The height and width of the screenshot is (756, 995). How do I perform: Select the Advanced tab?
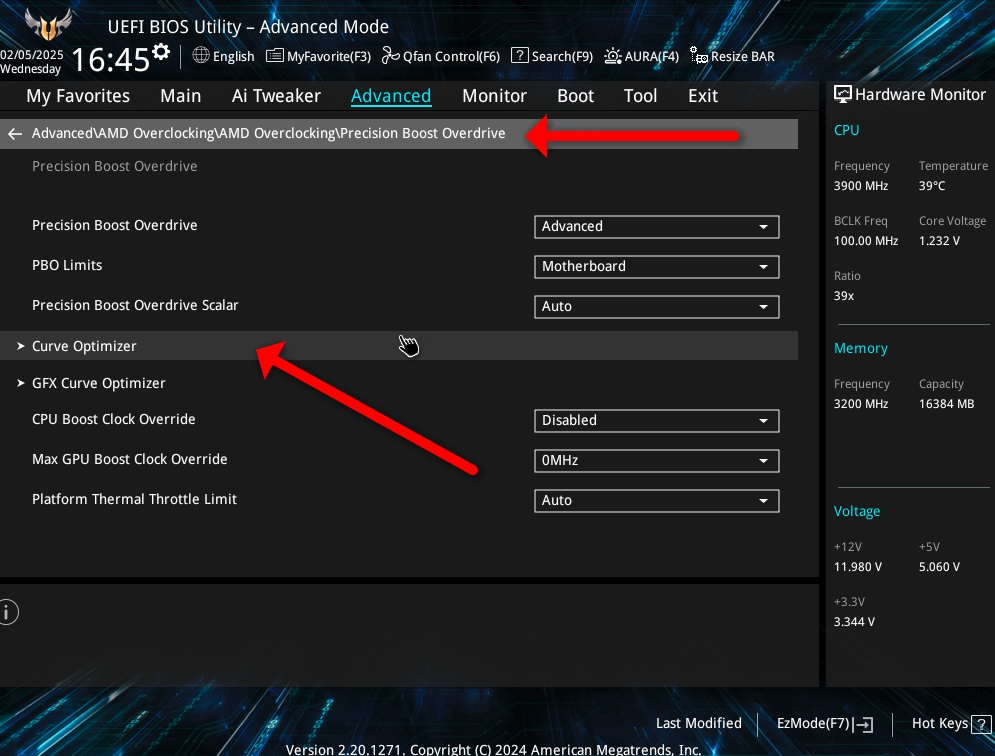click(391, 96)
